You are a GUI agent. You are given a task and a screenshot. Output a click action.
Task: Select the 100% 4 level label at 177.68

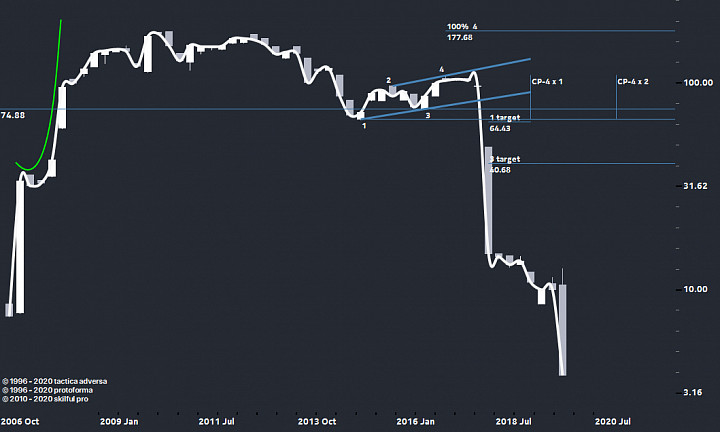click(x=462, y=32)
